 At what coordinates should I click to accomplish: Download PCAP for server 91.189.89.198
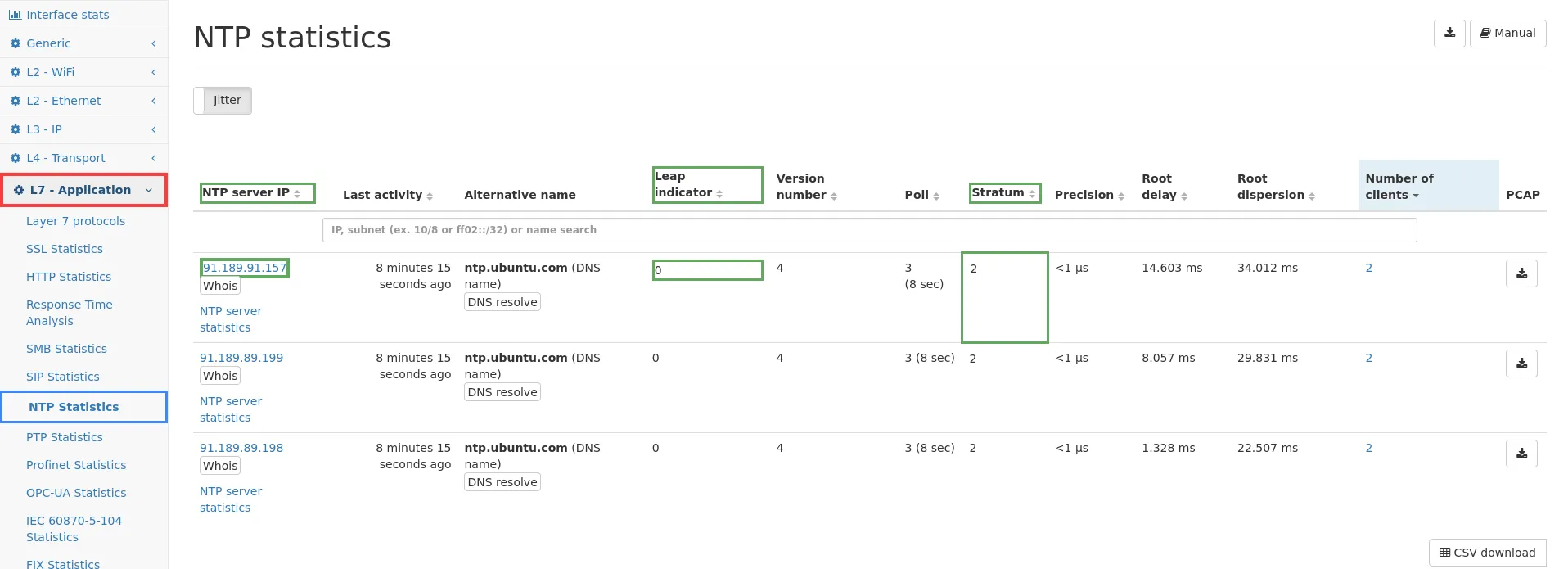tap(1521, 454)
